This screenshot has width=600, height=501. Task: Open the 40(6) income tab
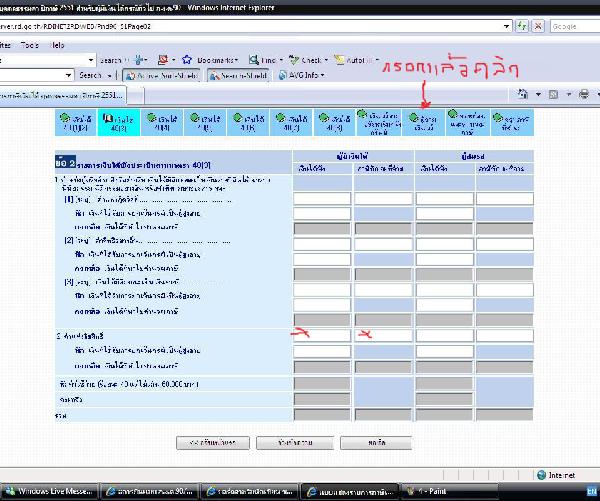pos(248,122)
